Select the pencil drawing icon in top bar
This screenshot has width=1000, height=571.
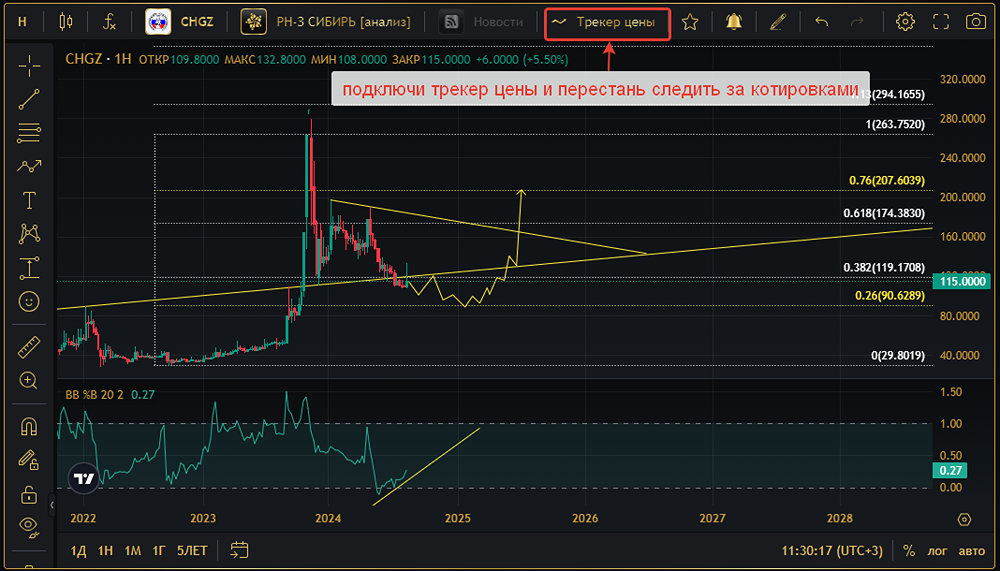click(777, 22)
